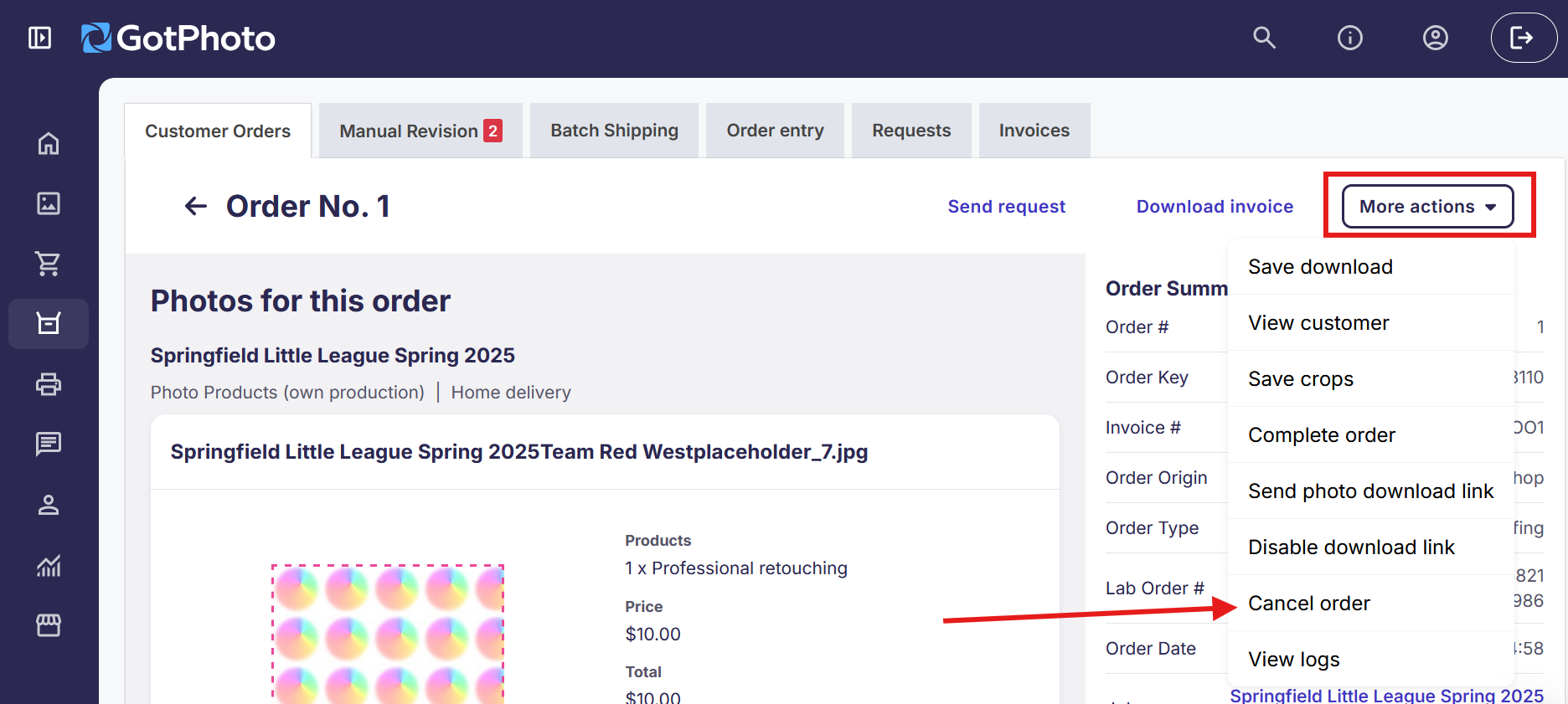Open the shopping cart sidebar icon
The height and width of the screenshot is (704, 1568).
49,264
